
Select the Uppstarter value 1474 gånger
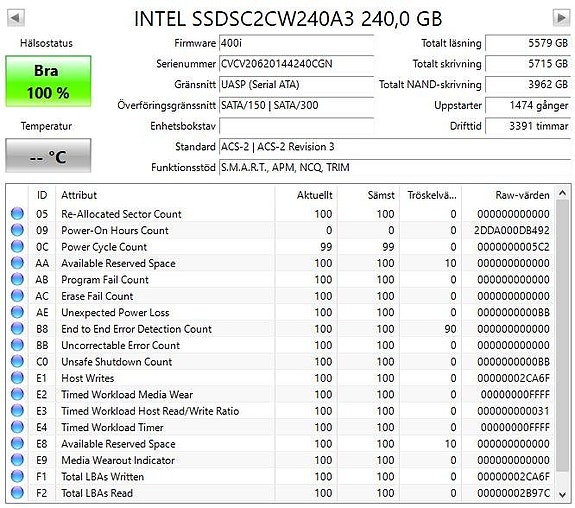[x=528, y=105]
